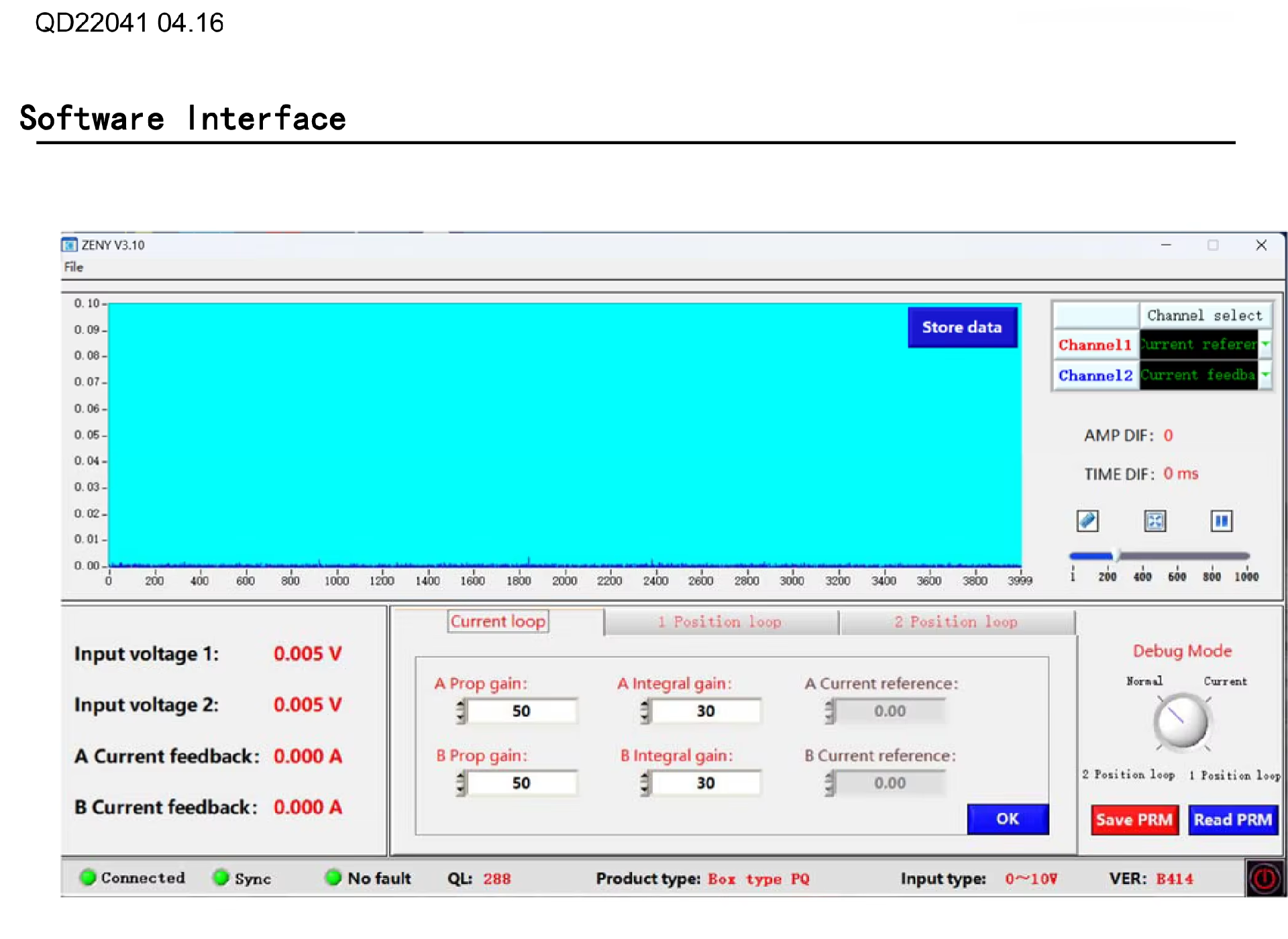Click the Read PRM button
1288x939 pixels.
tap(1232, 820)
